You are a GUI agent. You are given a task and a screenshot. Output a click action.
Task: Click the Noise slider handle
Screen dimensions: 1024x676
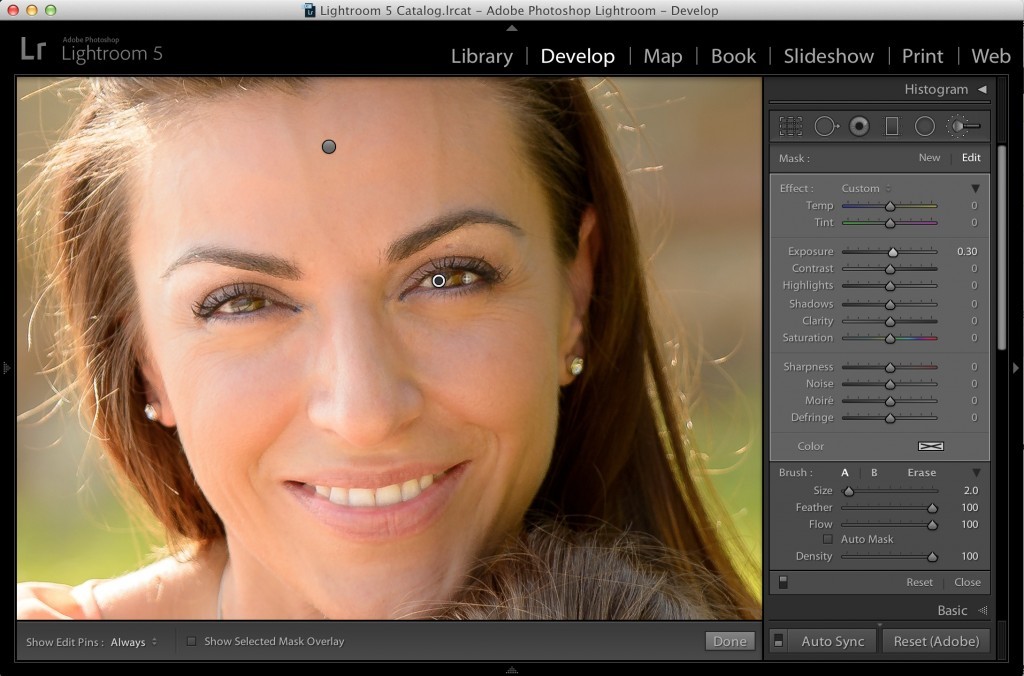coord(889,385)
